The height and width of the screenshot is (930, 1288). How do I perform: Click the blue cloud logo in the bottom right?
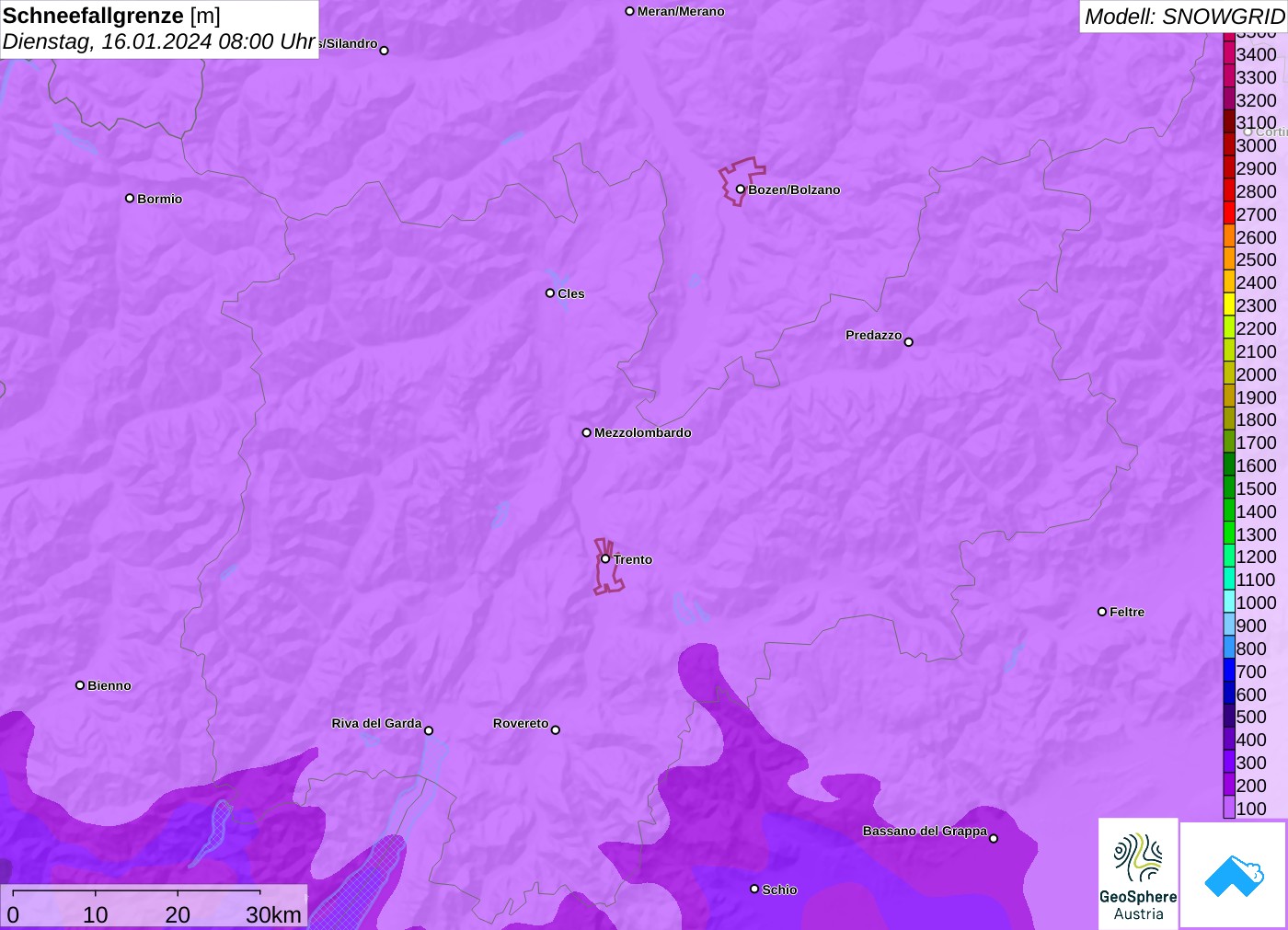point(1234,875)
